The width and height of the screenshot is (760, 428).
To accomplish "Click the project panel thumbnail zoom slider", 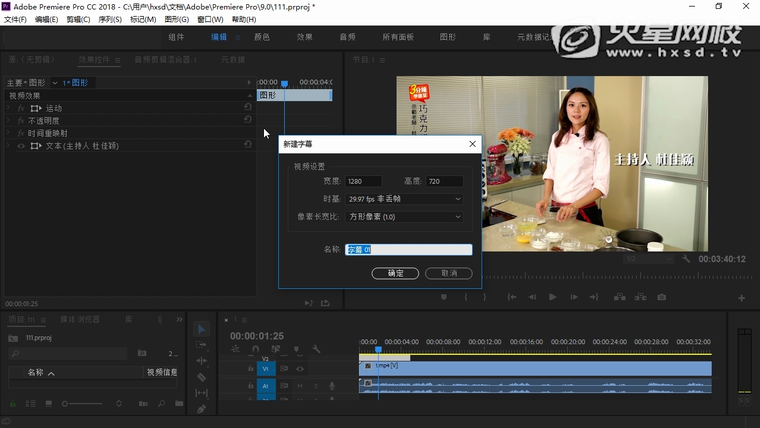I will pyautogui.click(x=67, y=403).
